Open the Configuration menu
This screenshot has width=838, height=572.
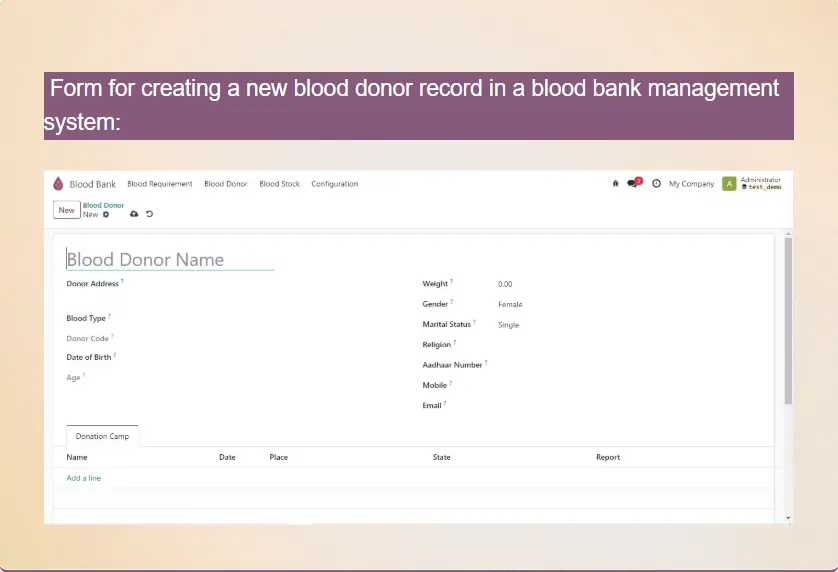pos(334,184)
